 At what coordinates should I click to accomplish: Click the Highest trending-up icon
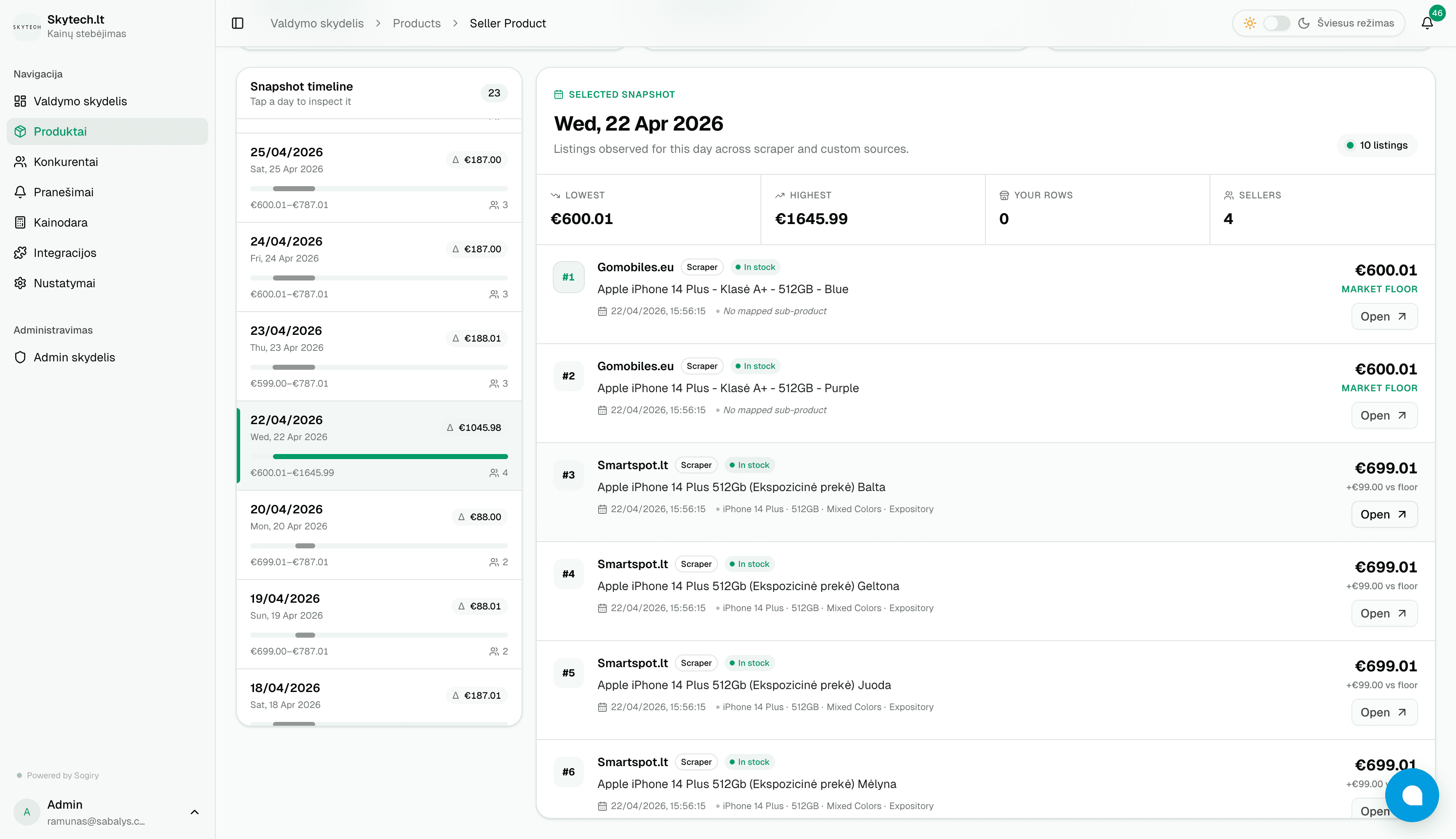(x=780, y=195)
